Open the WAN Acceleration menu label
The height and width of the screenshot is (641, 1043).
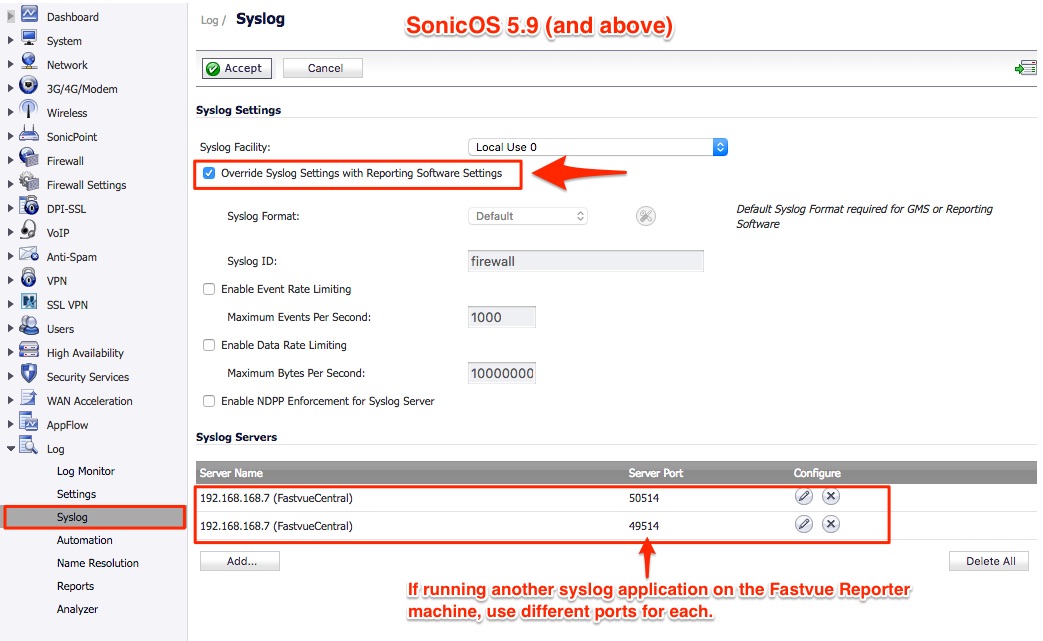[90, 401]
